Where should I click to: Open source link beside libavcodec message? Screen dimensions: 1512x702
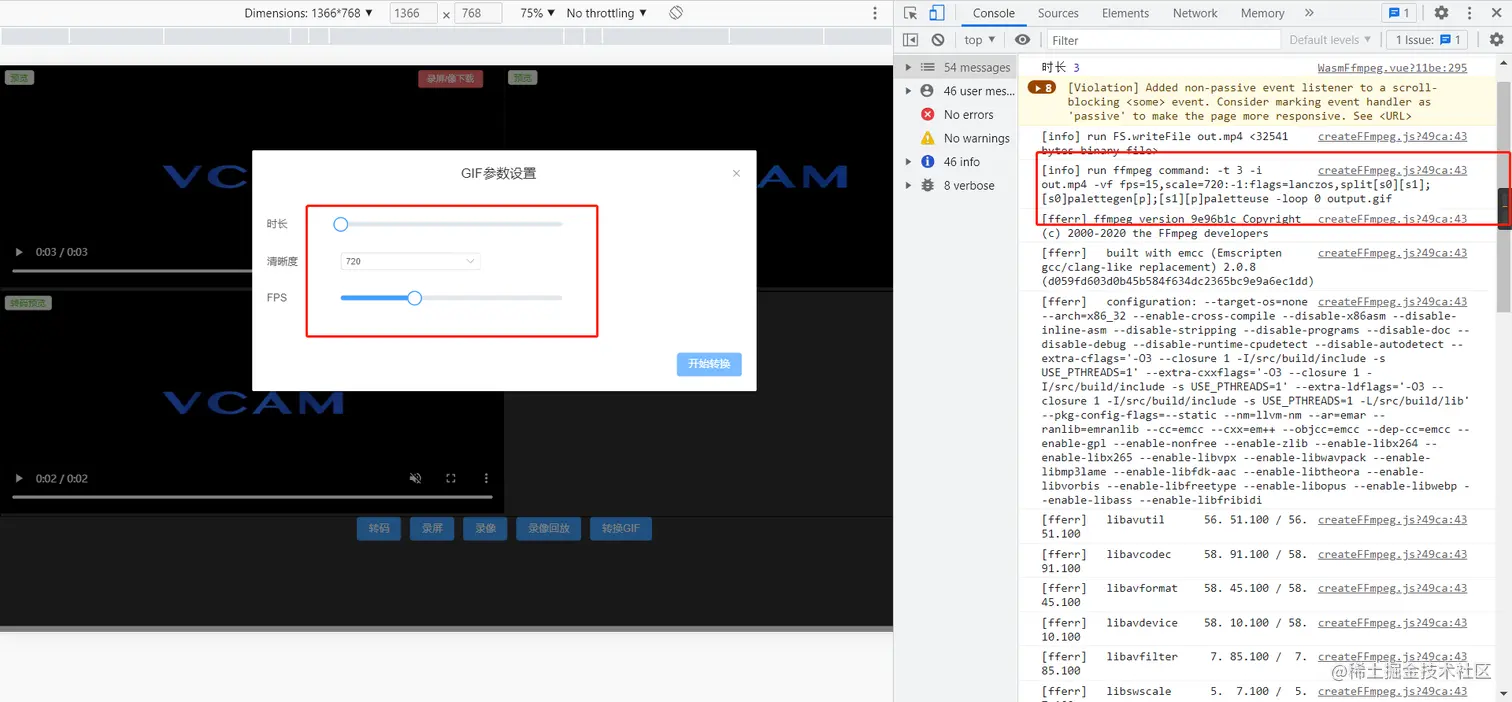click(x=1392, y=554)
